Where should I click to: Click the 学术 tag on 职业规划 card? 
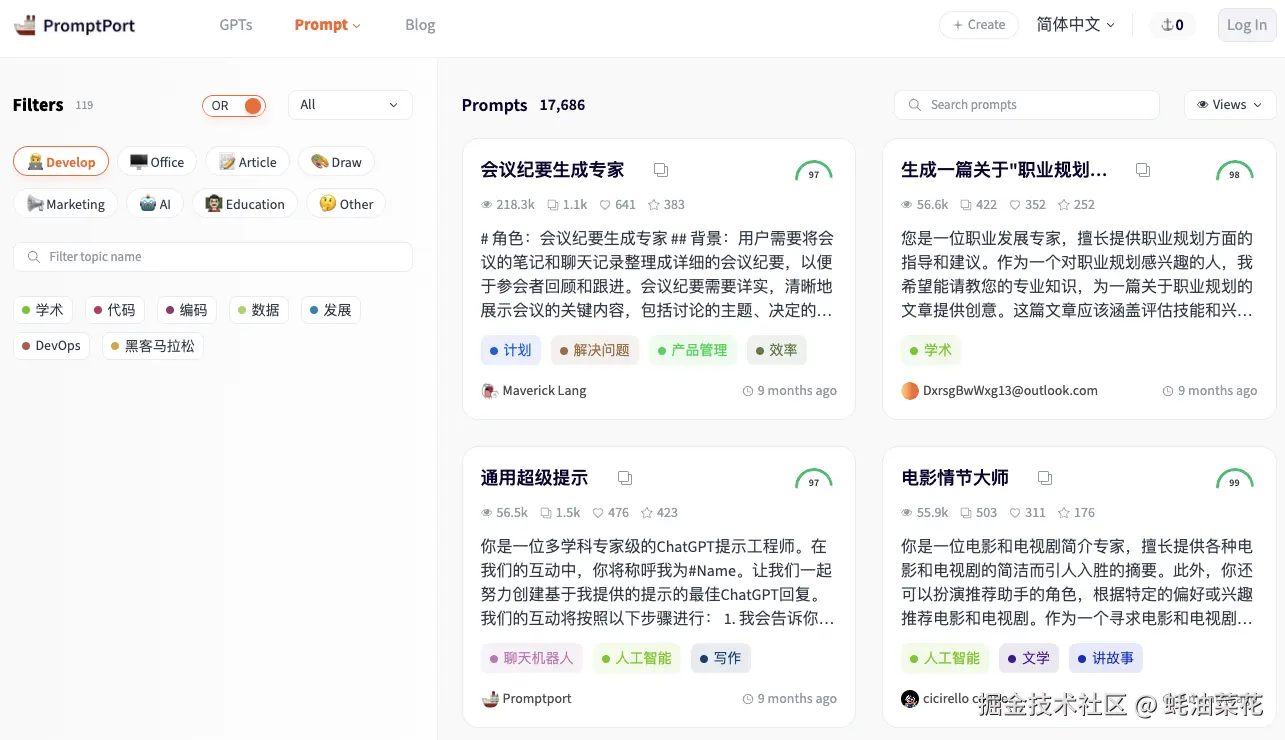click(931, 350)
